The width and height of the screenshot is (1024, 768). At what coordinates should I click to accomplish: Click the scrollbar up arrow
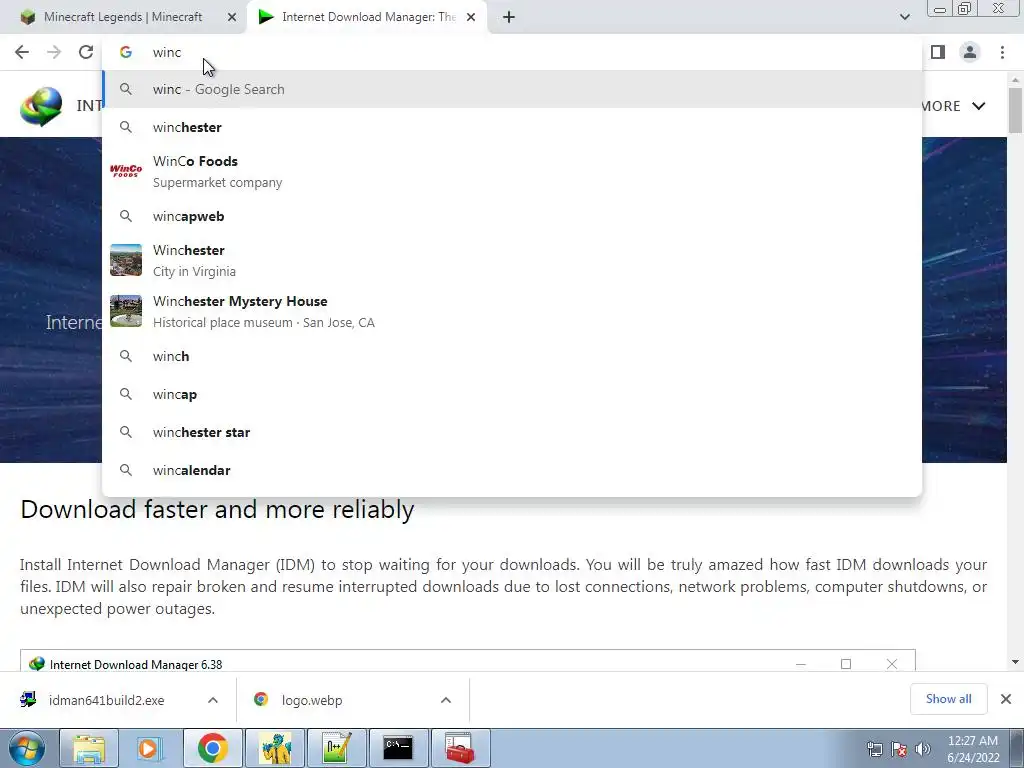(x=1015, y=80)
